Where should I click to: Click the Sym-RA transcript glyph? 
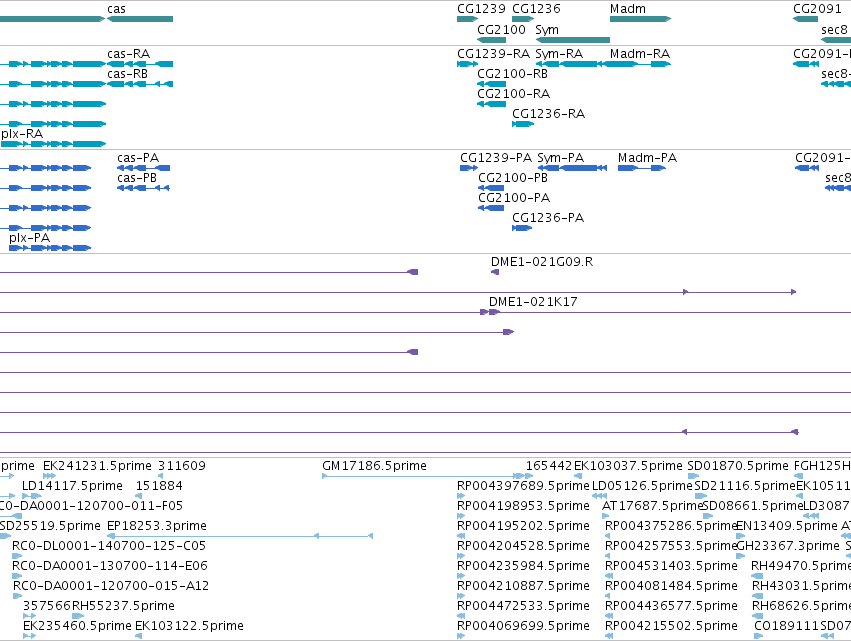(x=569, y=64)
